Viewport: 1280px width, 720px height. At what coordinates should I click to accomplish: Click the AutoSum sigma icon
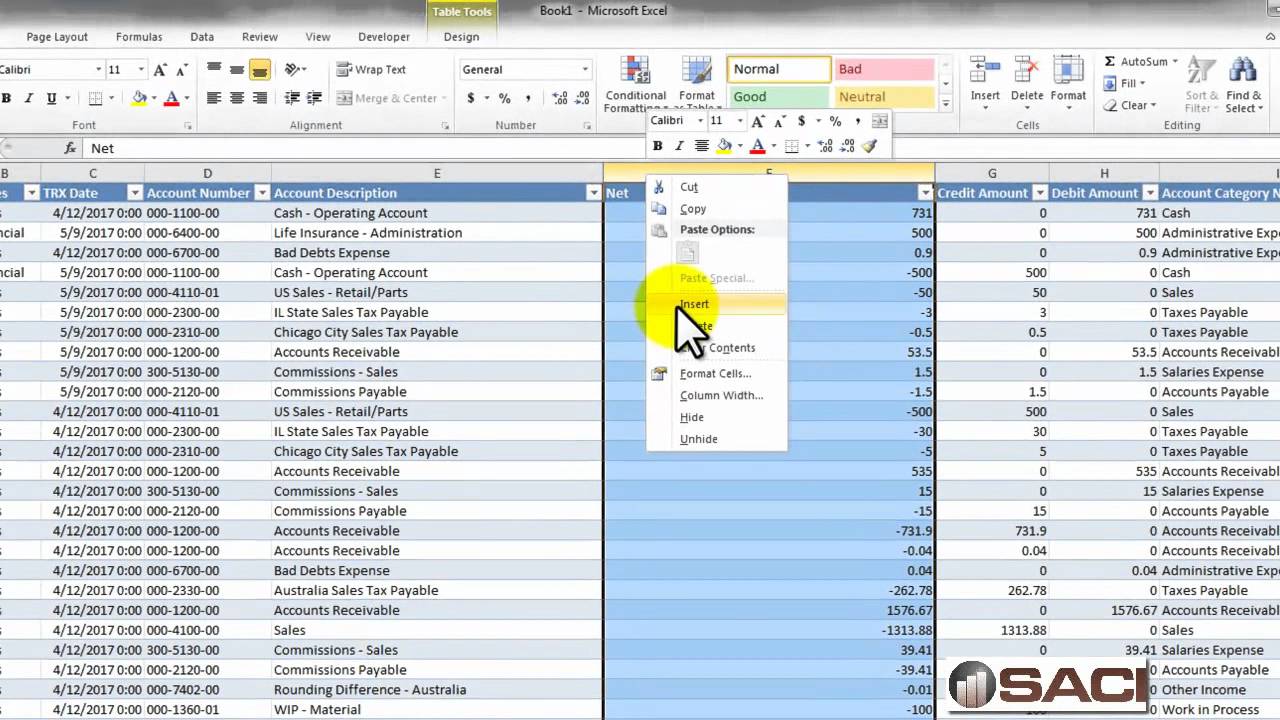(x=1110, y=62)
